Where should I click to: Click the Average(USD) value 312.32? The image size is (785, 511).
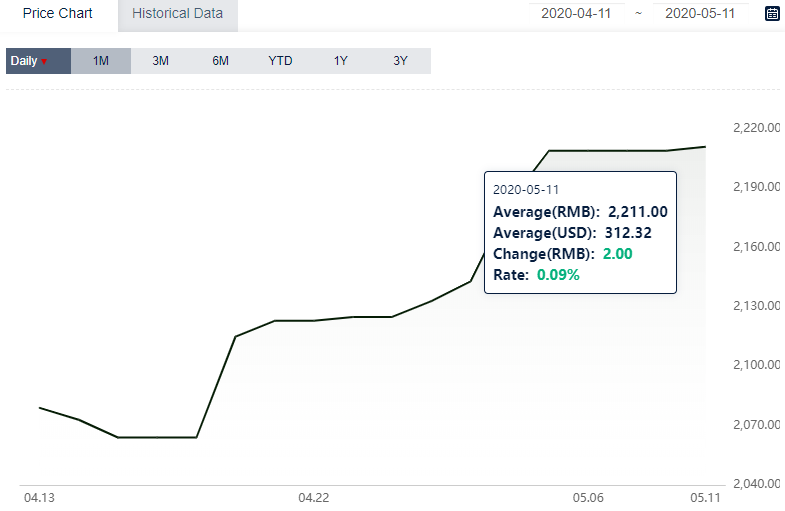tap(628, 233)
